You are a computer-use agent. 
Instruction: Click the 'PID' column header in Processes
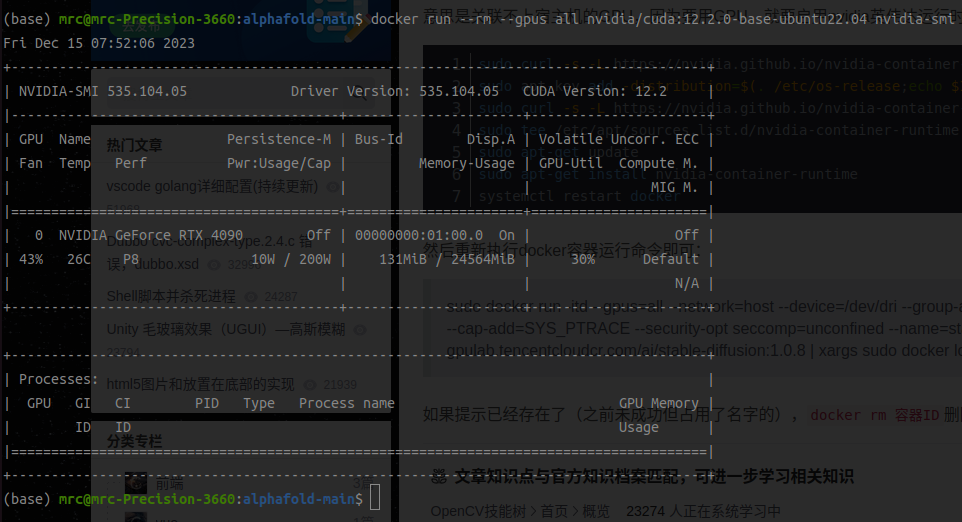tap(207, 404)
